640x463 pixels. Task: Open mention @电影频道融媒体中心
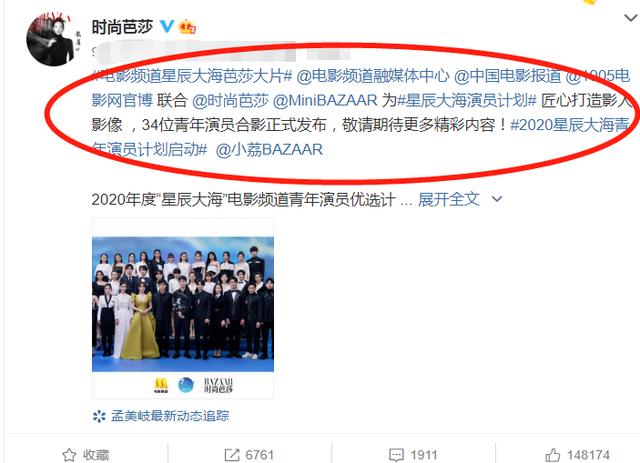373,76
